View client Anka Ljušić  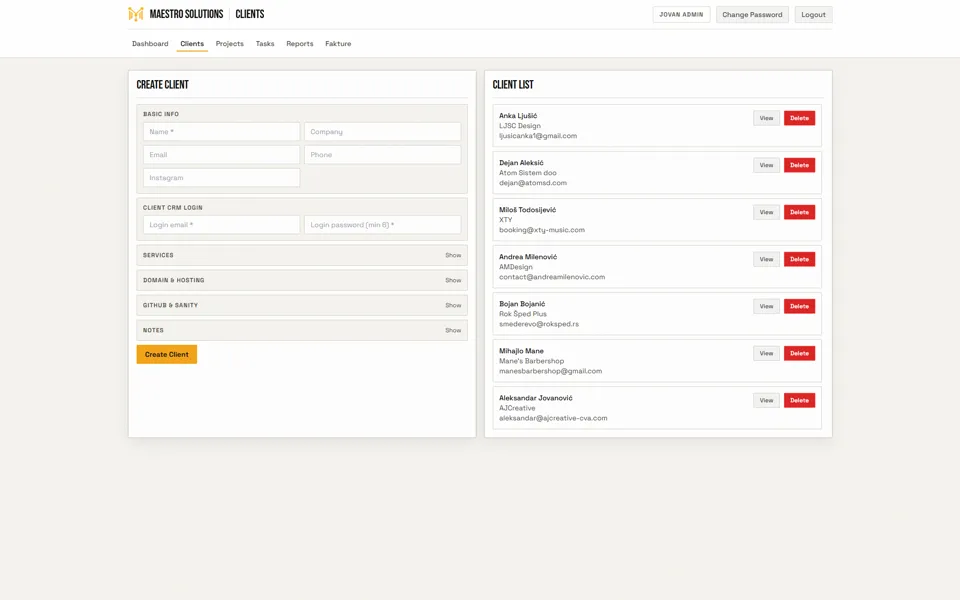tap(766, 118)
